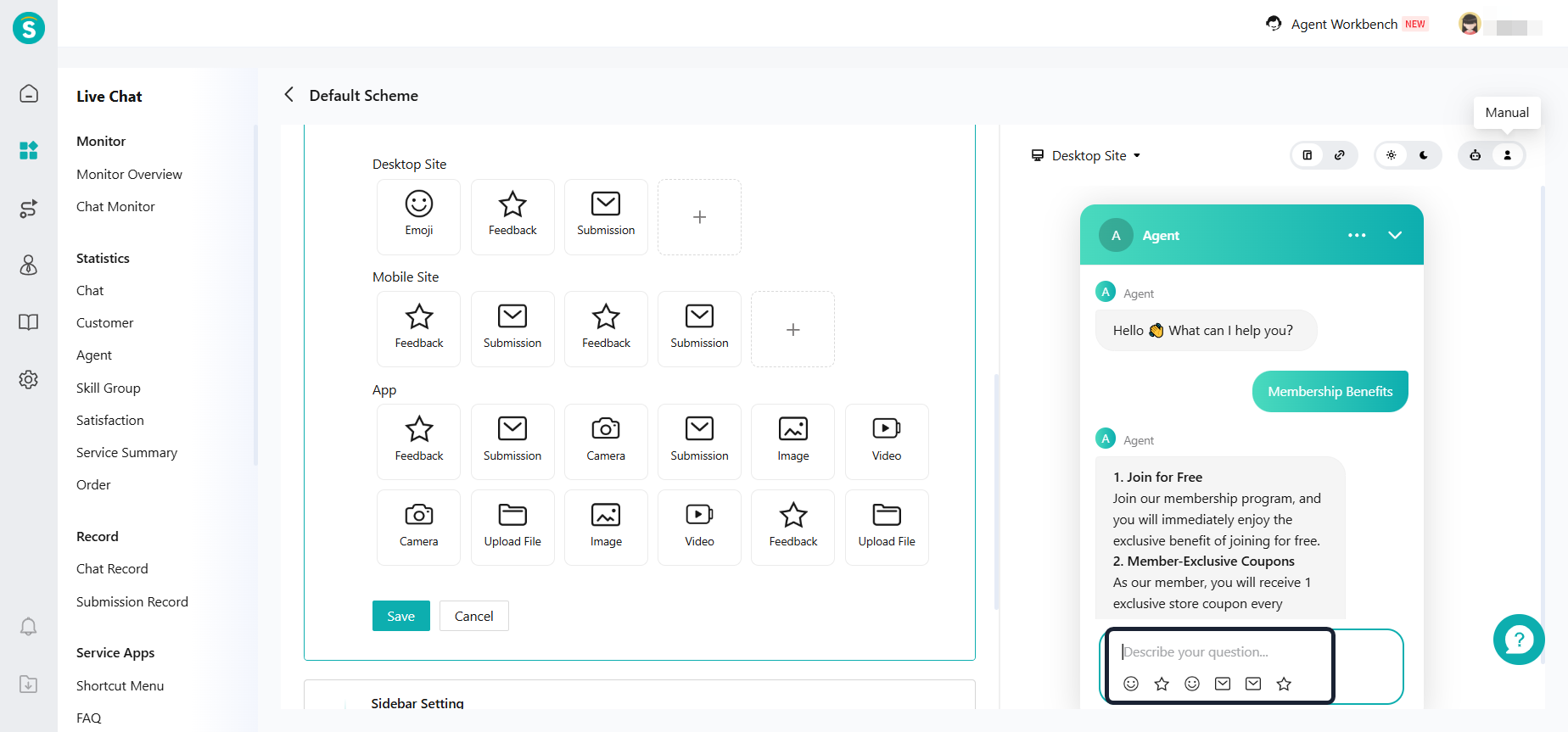Switch preview to light mode sun icon
The image size is (1568, 732).
coord(1392,155)
